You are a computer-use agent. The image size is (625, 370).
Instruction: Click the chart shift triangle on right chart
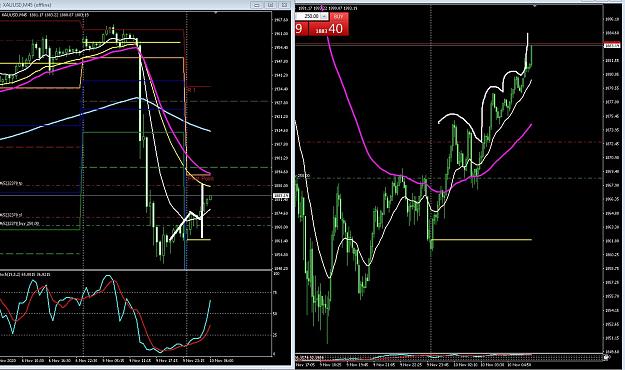535,6
